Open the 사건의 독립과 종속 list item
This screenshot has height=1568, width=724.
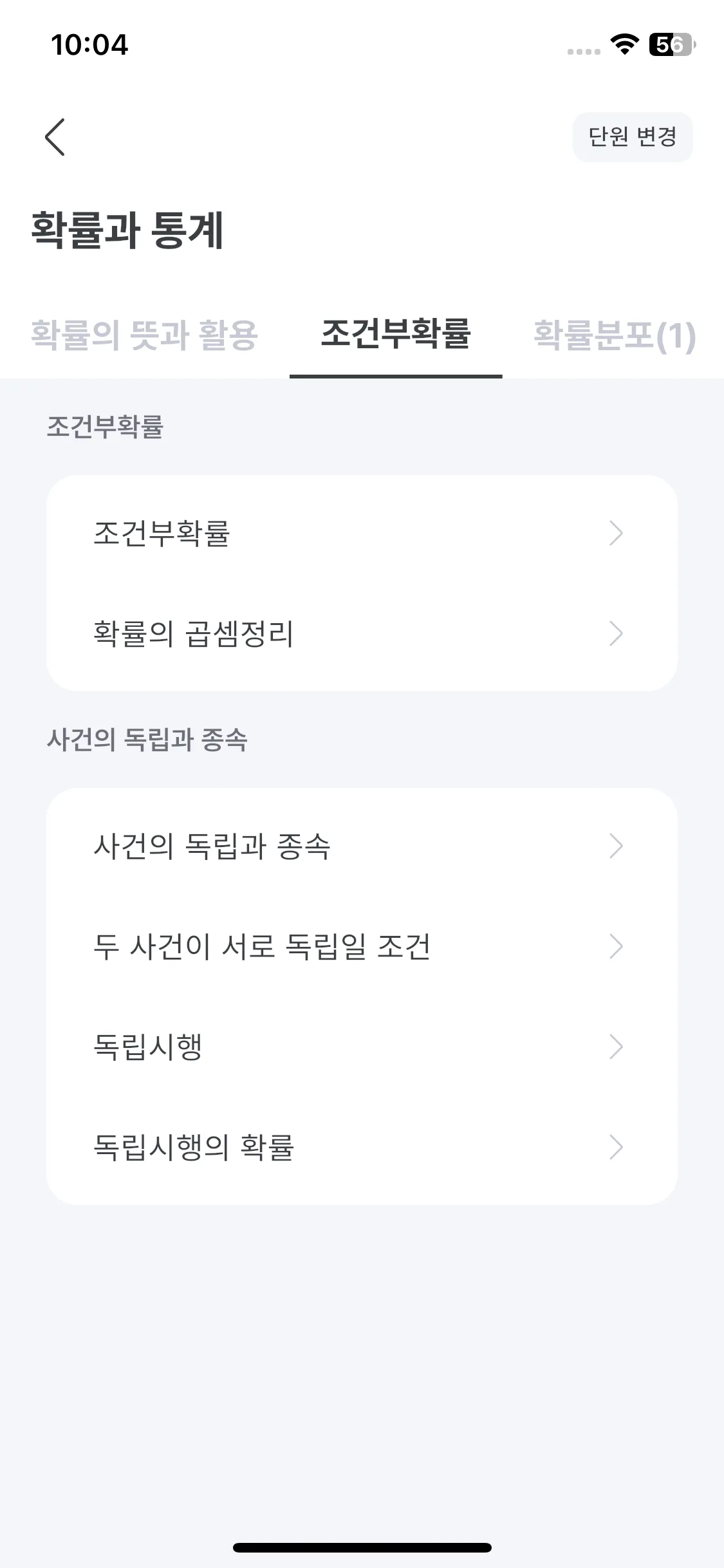(x=362, y=846)
